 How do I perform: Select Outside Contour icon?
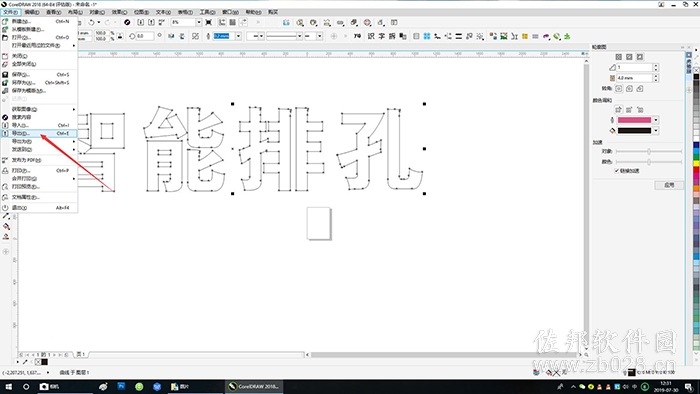[640, 57]
